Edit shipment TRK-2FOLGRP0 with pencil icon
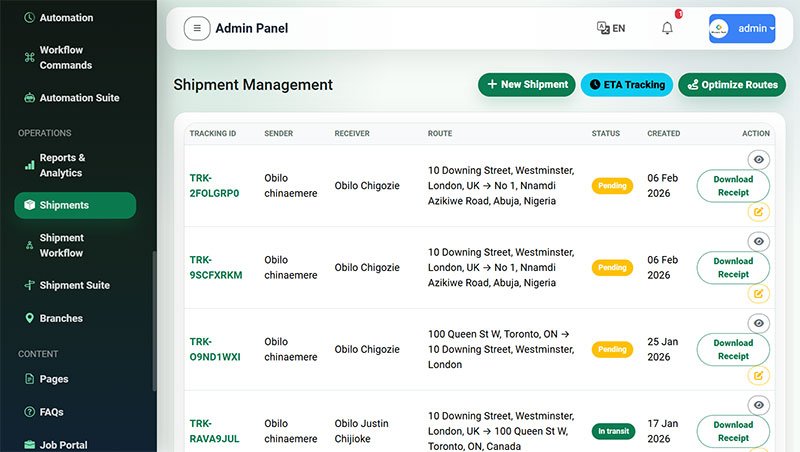Viewport: 800px width, 452px height. (x=759, y=212)
